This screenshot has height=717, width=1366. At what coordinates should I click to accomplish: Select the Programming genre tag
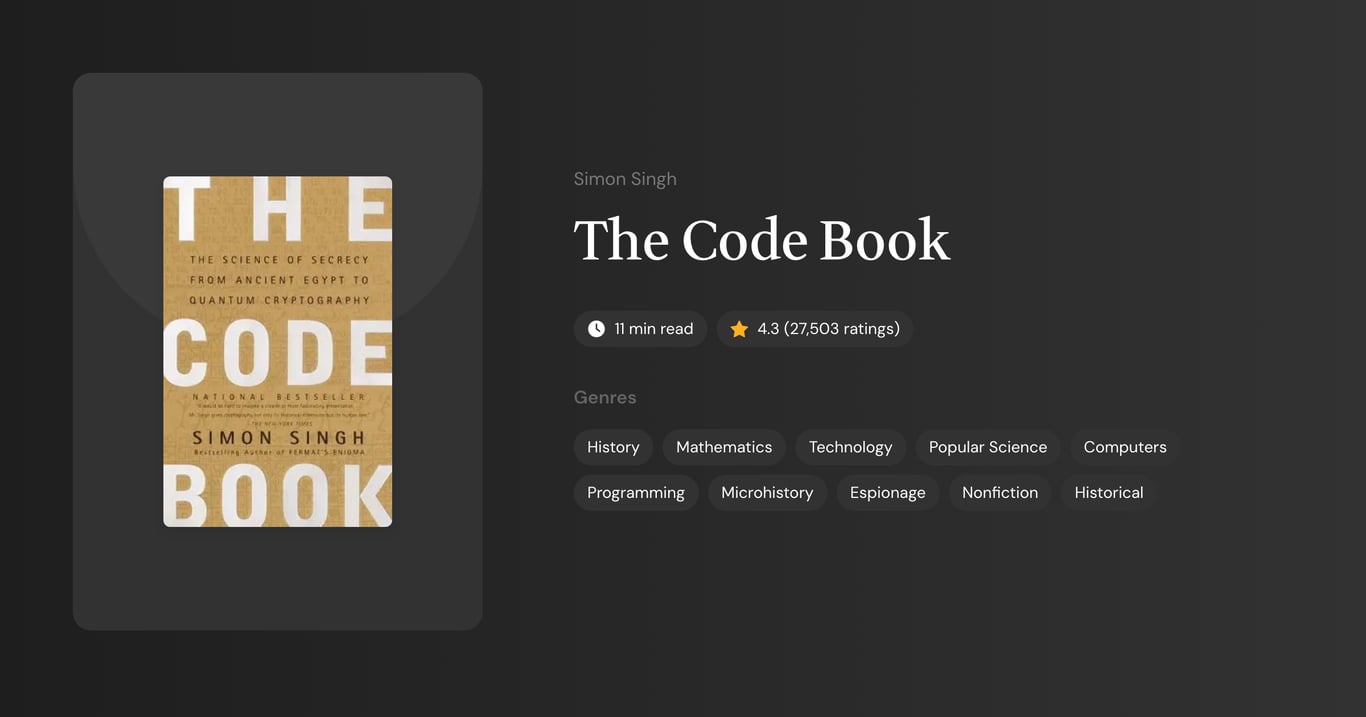click(x=635, y=493)
